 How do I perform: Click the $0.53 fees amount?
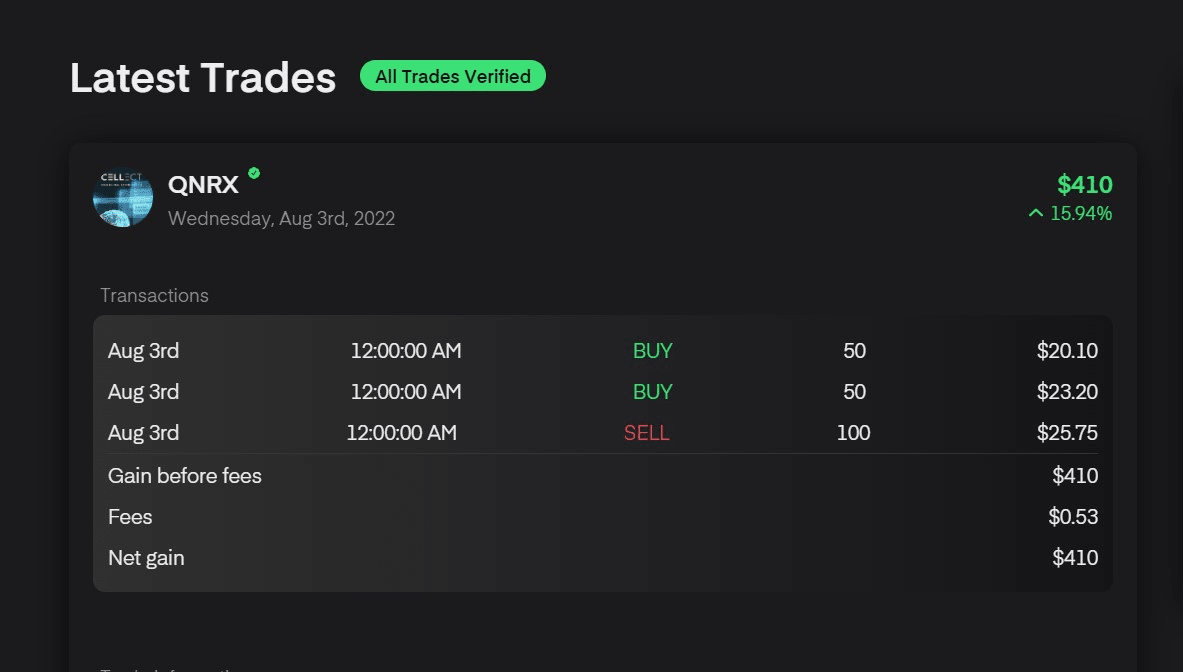pyautogui.click(x=1073, y=517)
